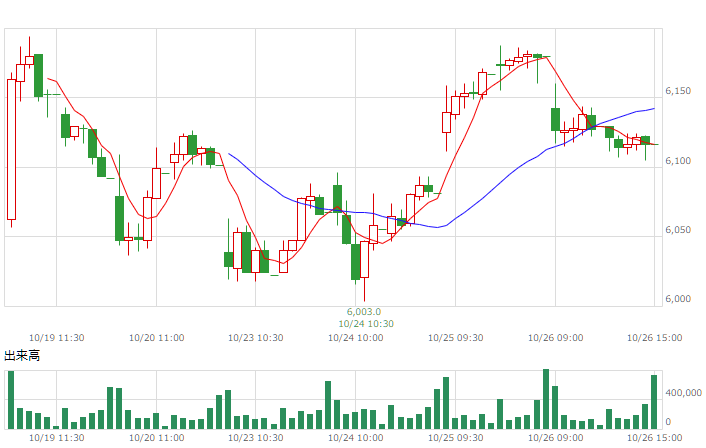The width and height of the screenshot is (706, 448).
Task: Click 10/20 11:00 label under volume chart
Action: (157, 438)
